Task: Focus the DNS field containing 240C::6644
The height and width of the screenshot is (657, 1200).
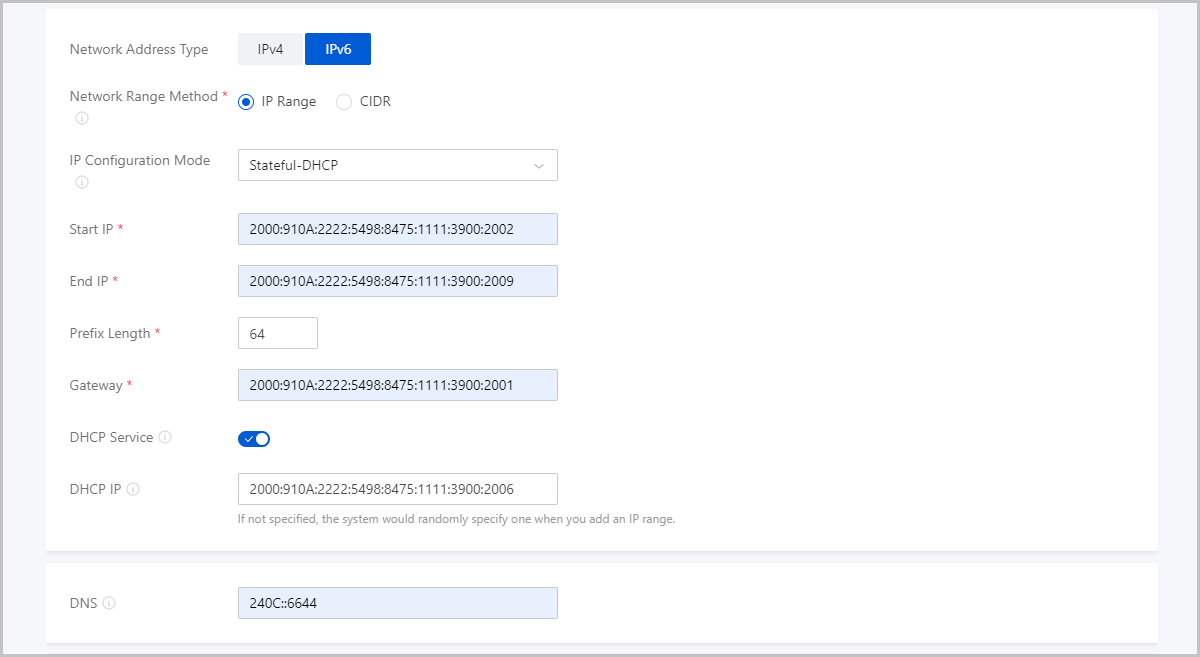Action: pyautogui.click(x=397, y=603)
